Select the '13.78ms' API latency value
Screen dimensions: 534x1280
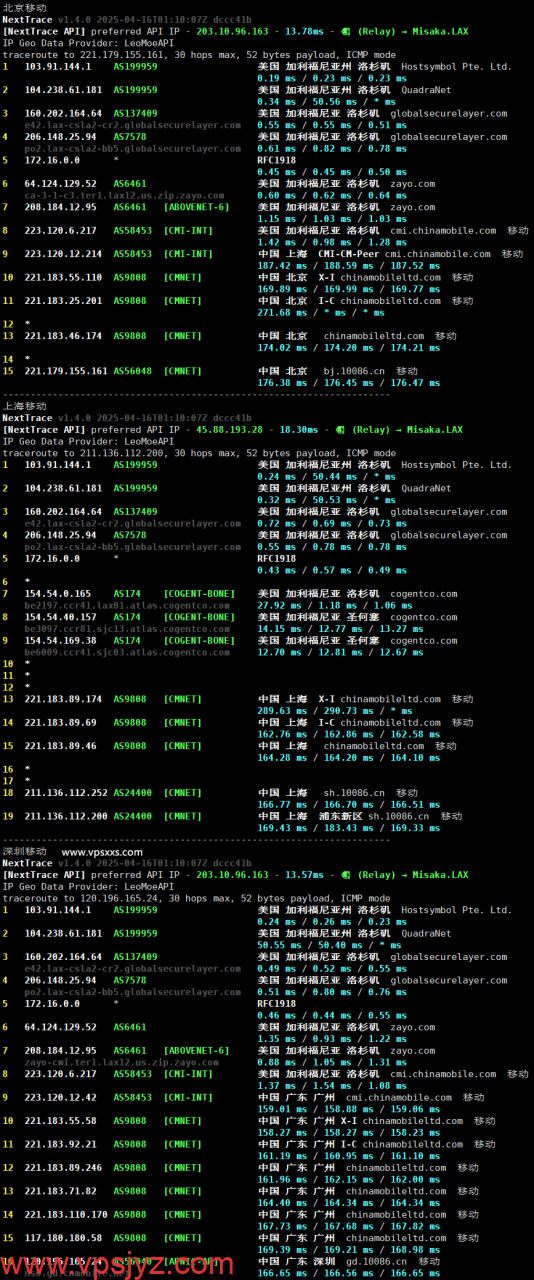[x=303, y=31]
